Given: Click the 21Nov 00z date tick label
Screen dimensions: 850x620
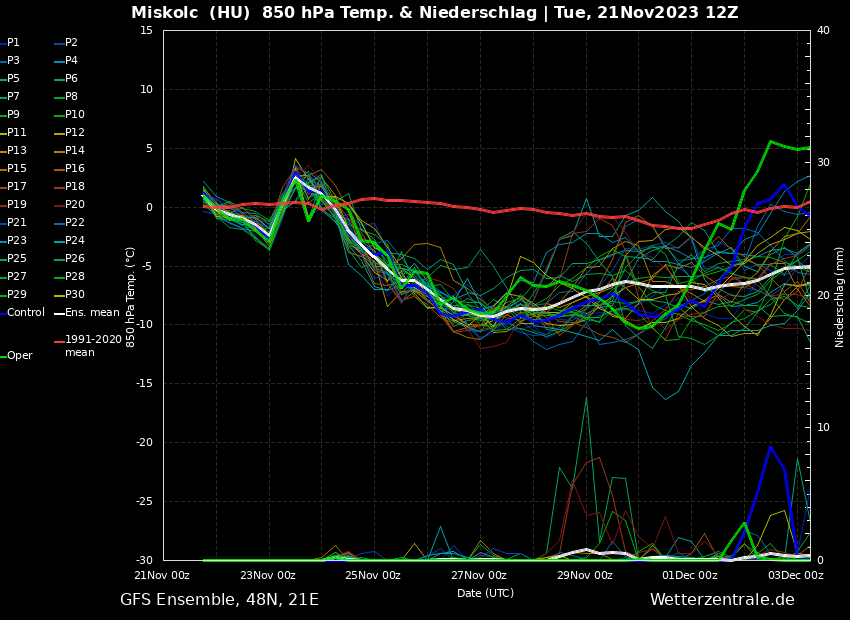Looking at the screenshot, I should tap(162, 575).
